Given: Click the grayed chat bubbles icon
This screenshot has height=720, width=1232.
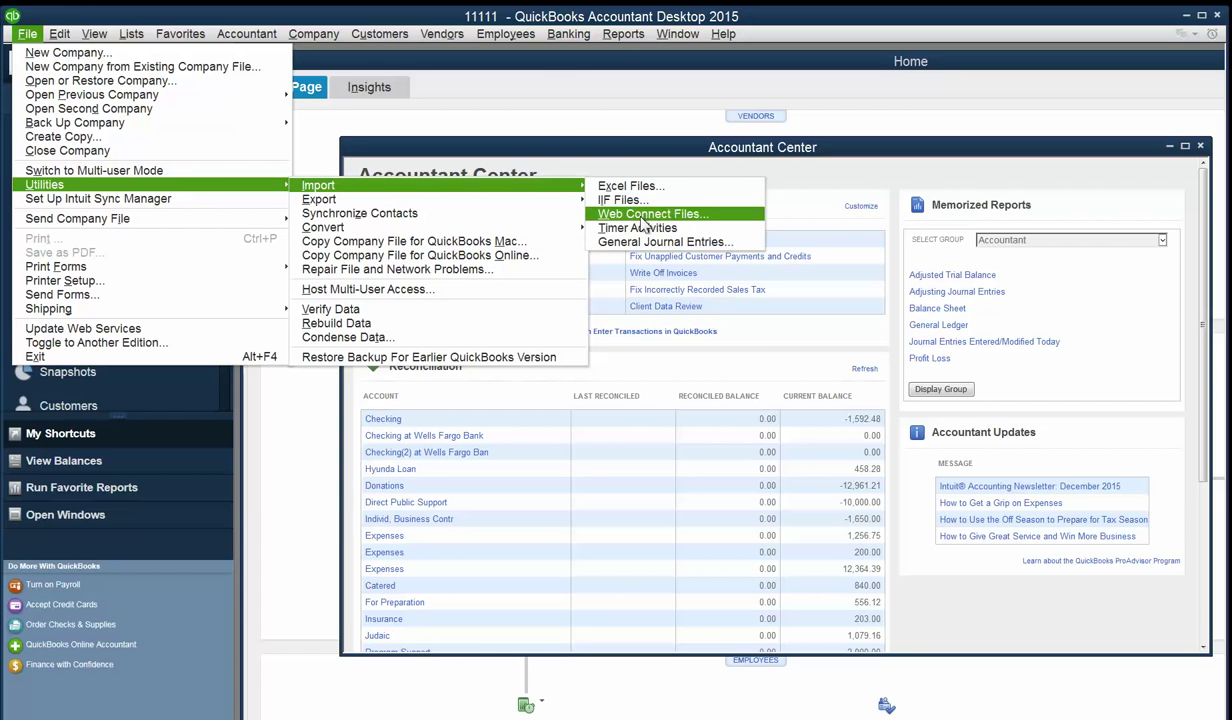Looking at the screenshot, I should pos(1183,34).
